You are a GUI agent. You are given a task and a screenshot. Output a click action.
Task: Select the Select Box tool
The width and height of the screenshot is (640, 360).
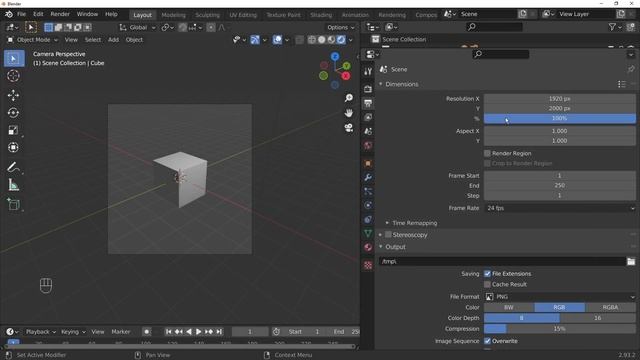click(x=14, y=59)
